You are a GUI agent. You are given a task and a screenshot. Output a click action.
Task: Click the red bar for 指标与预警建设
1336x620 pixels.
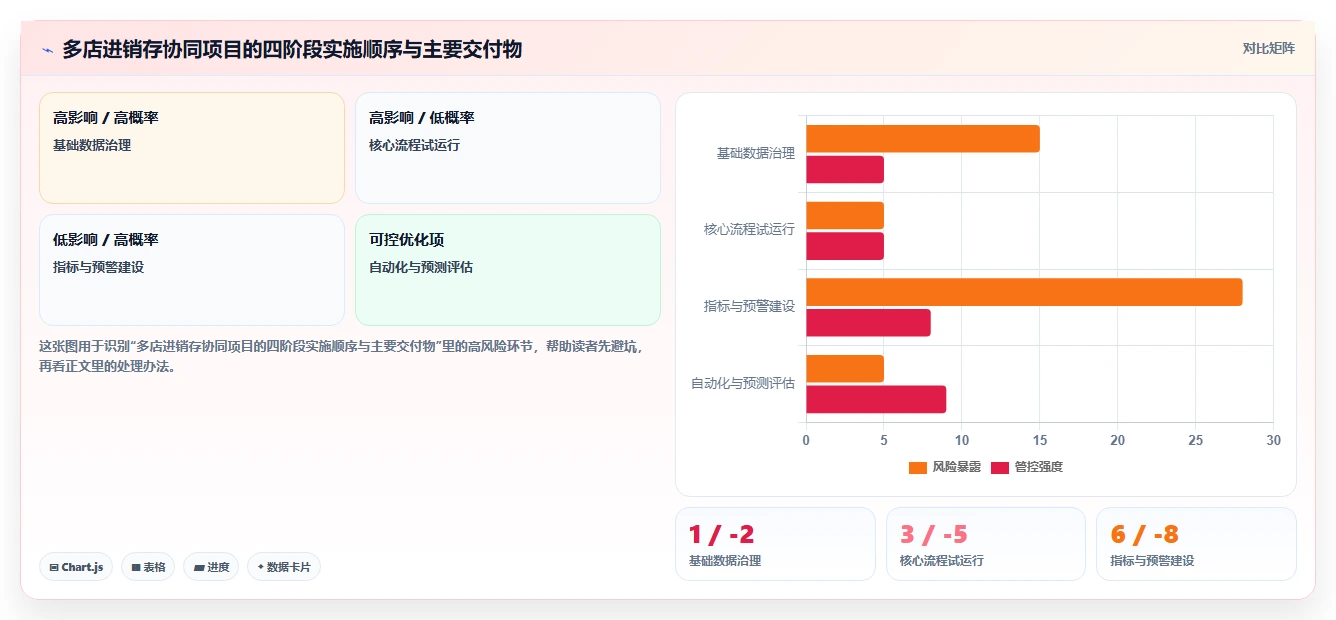tap(868, 323)
